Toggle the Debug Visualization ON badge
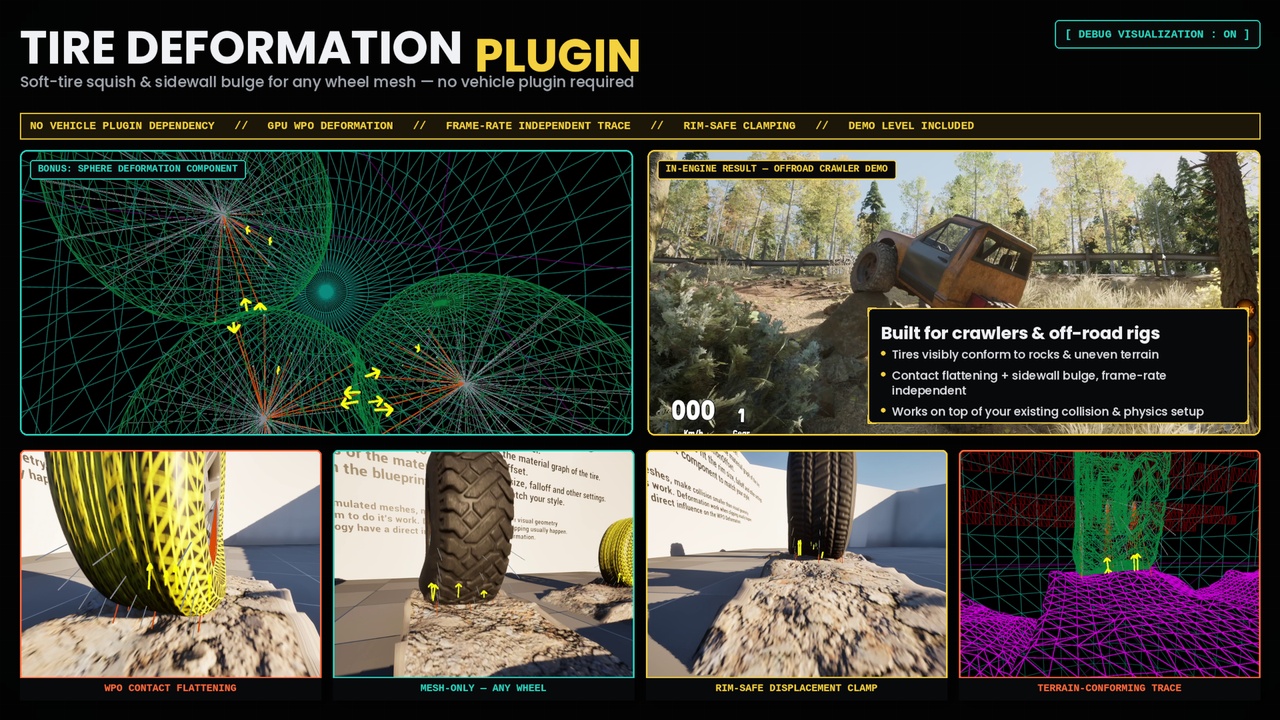This screenshot has height=720, width=1280. point(1157,34)
